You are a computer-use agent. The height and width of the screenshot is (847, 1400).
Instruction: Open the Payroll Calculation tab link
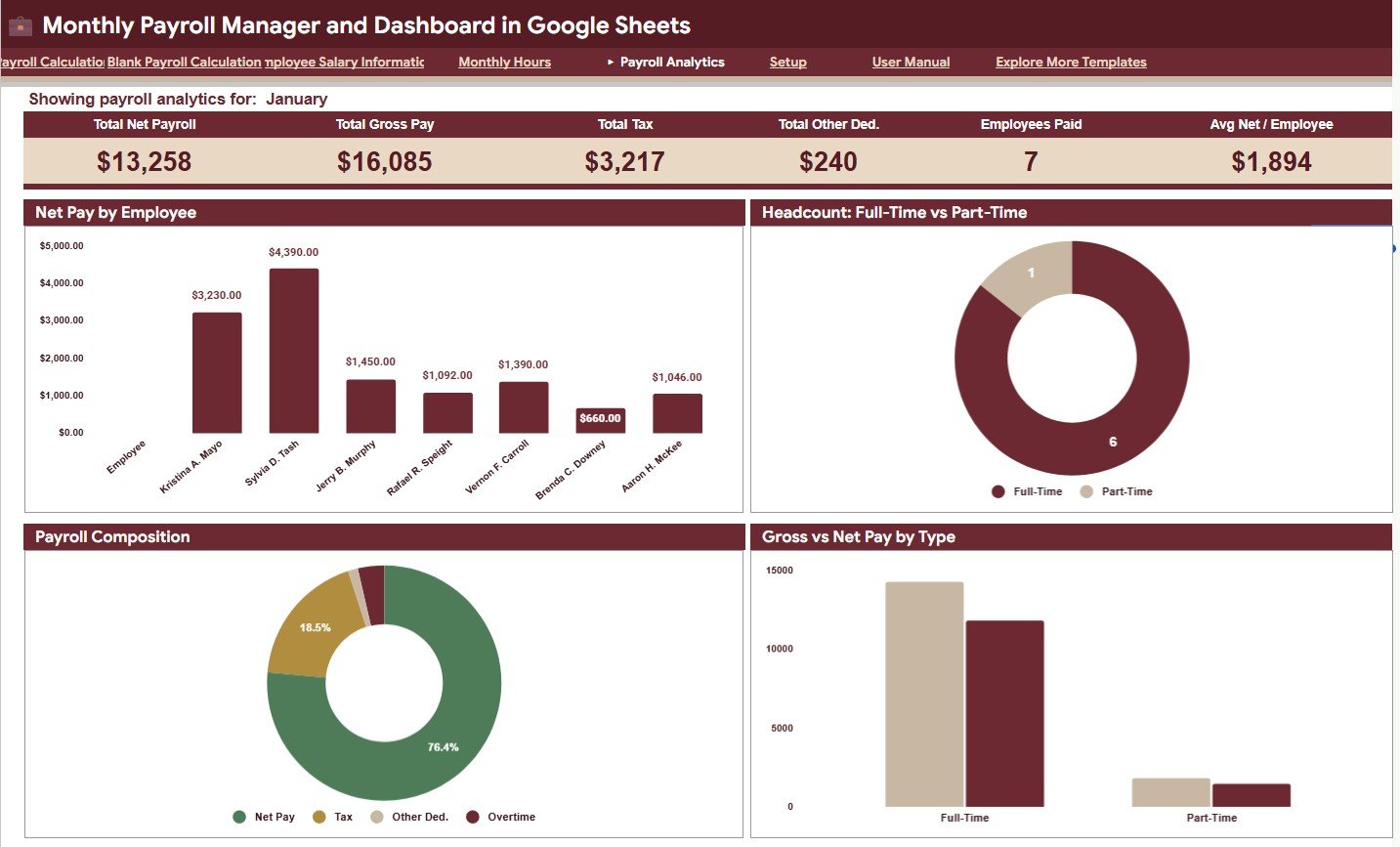pos(52,62)
